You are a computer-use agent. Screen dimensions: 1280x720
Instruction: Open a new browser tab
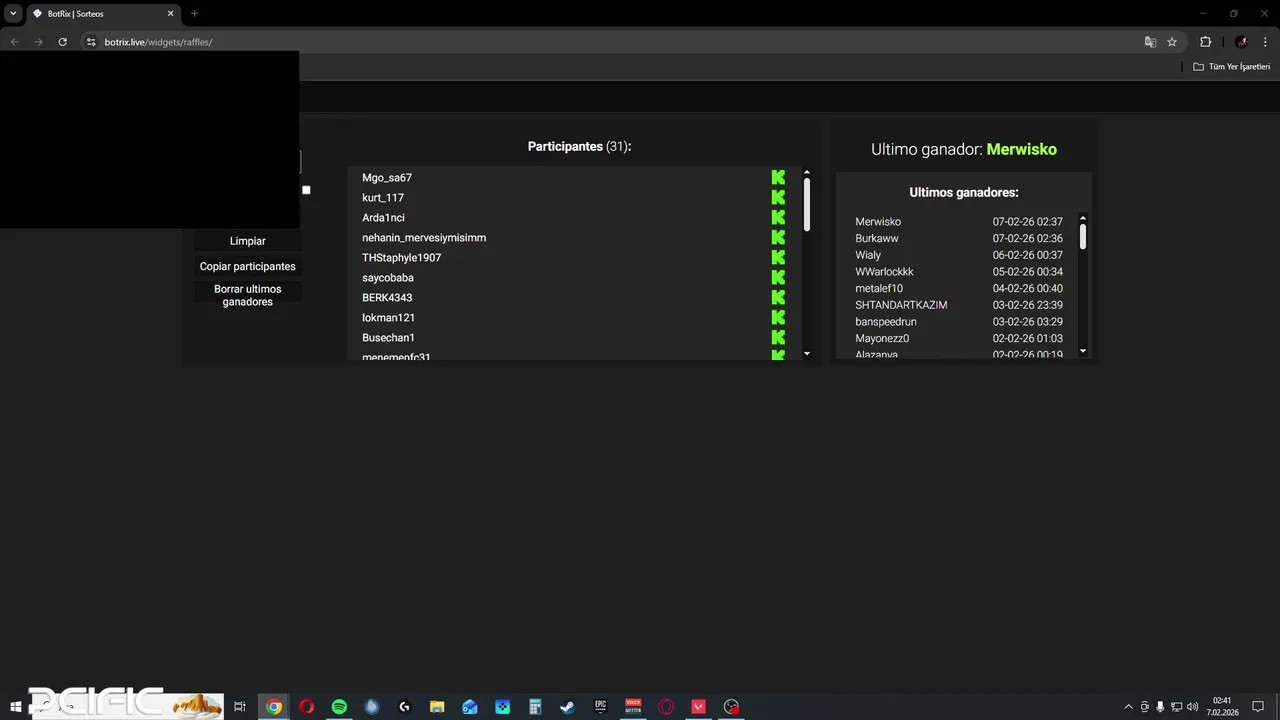pos(194,13)
